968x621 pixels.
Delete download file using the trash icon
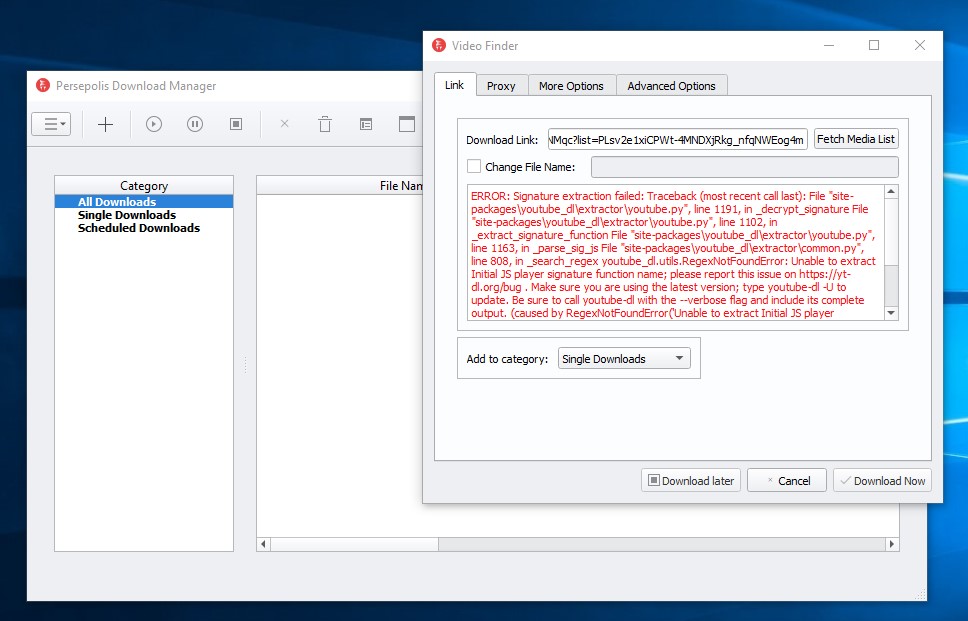click(x=323, y=124)
